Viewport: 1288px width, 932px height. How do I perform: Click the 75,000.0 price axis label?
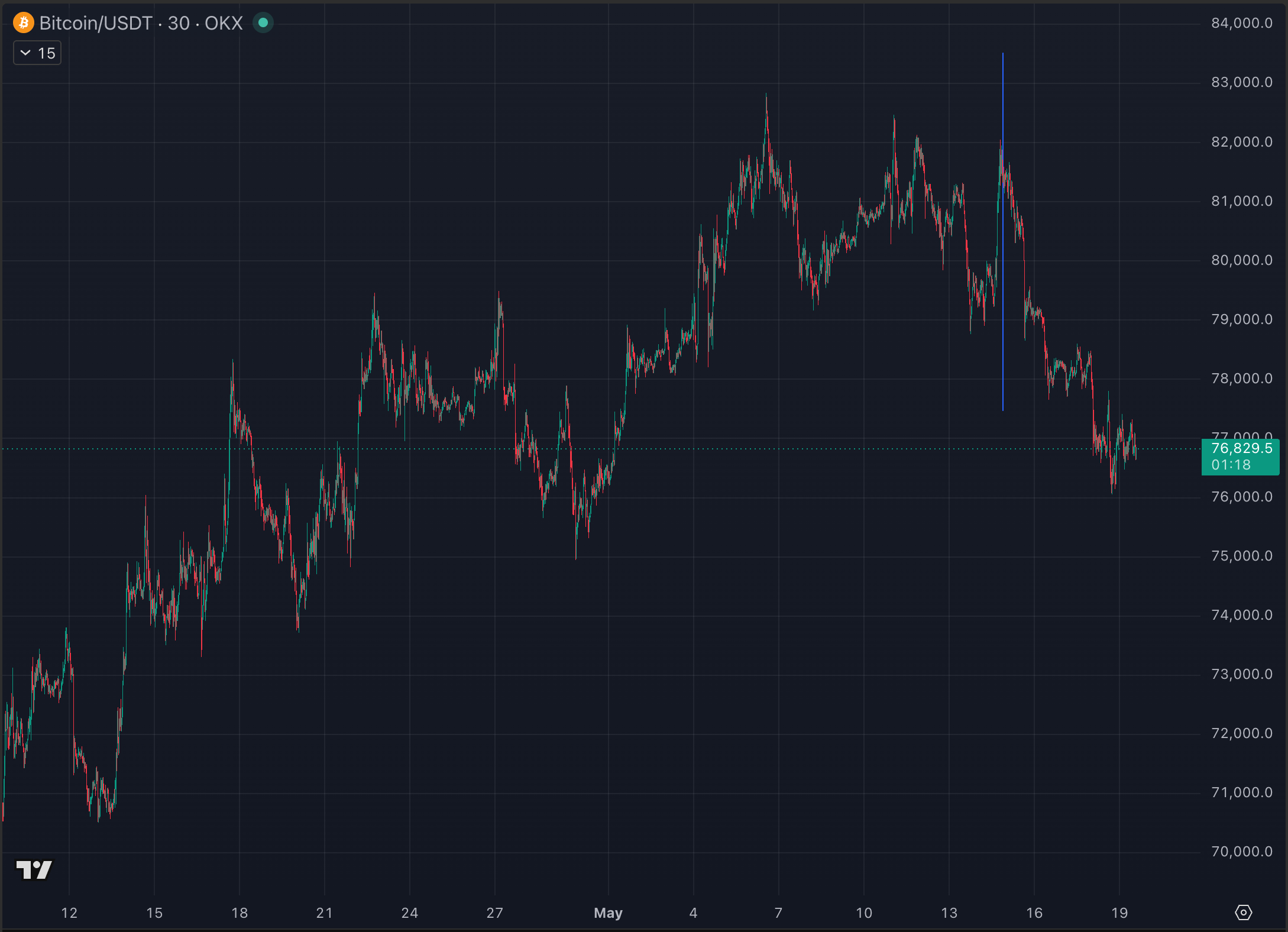1242,556
